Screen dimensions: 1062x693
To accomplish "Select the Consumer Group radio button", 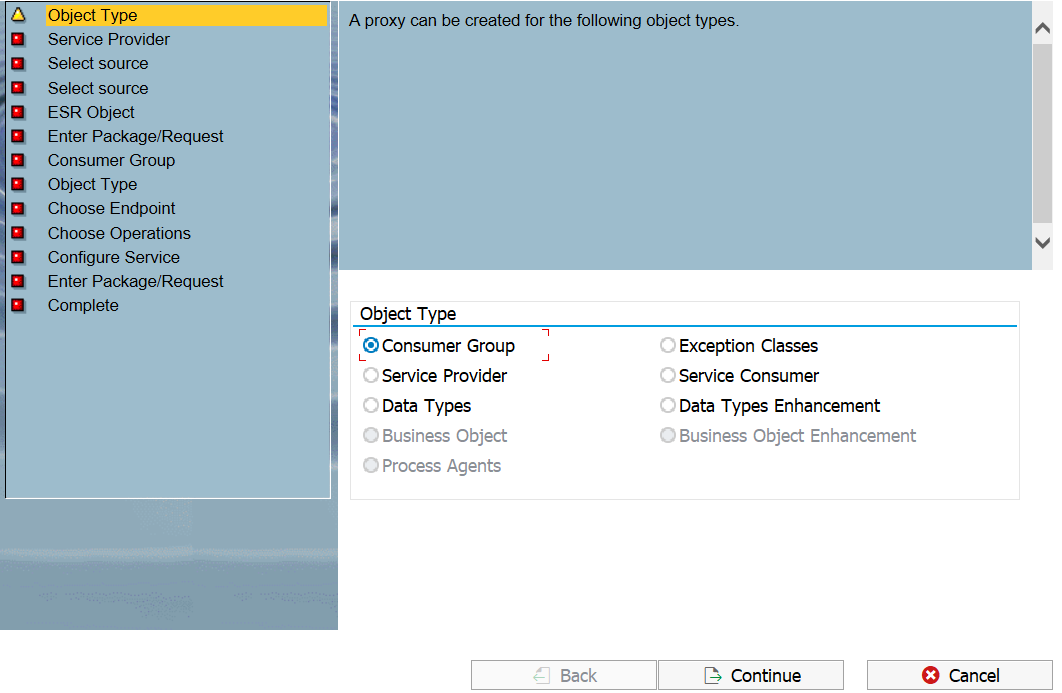I will click(370, 345).
